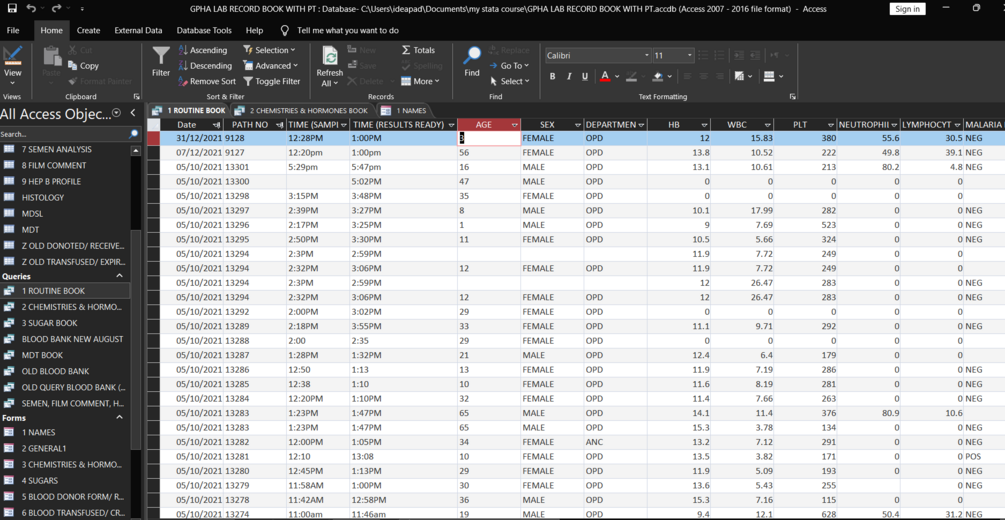Click Refresh All icon
The width and height of the screenshot is (1005, 520).
click(330, 57)
